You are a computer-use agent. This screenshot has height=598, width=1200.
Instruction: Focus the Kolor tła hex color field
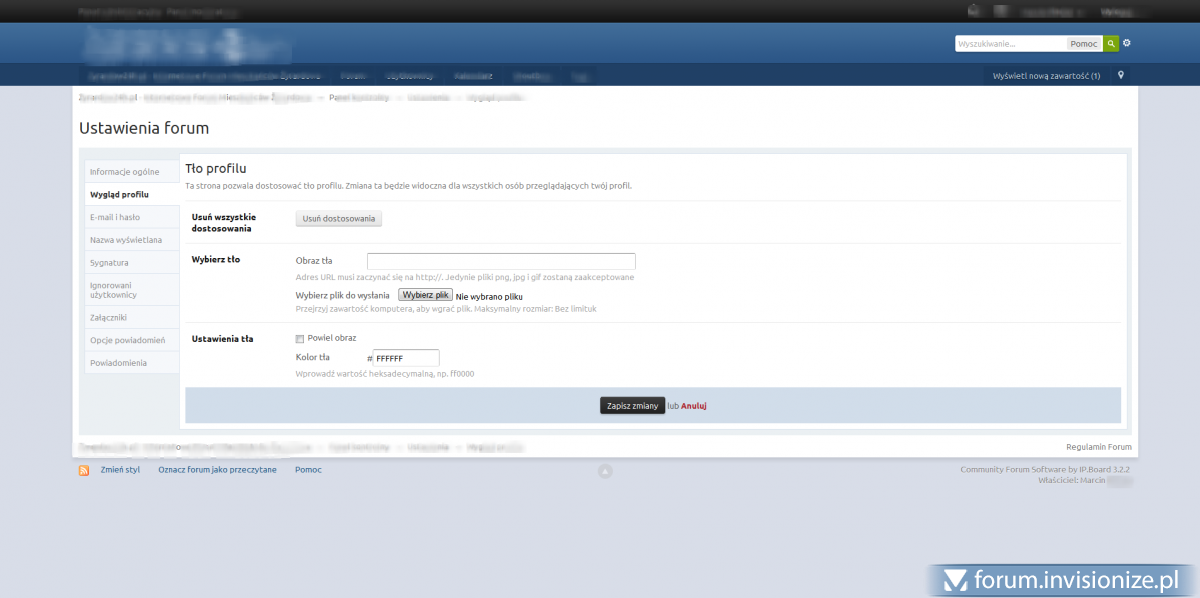(x=406, y=358)
